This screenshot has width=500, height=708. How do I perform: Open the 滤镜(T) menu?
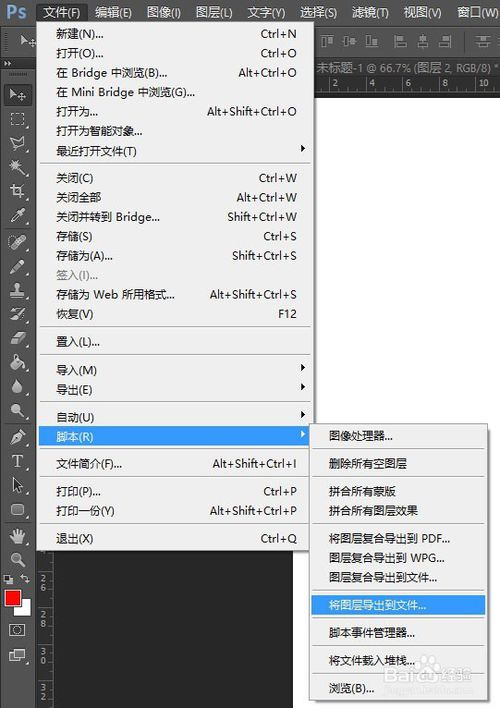(370, 12)
